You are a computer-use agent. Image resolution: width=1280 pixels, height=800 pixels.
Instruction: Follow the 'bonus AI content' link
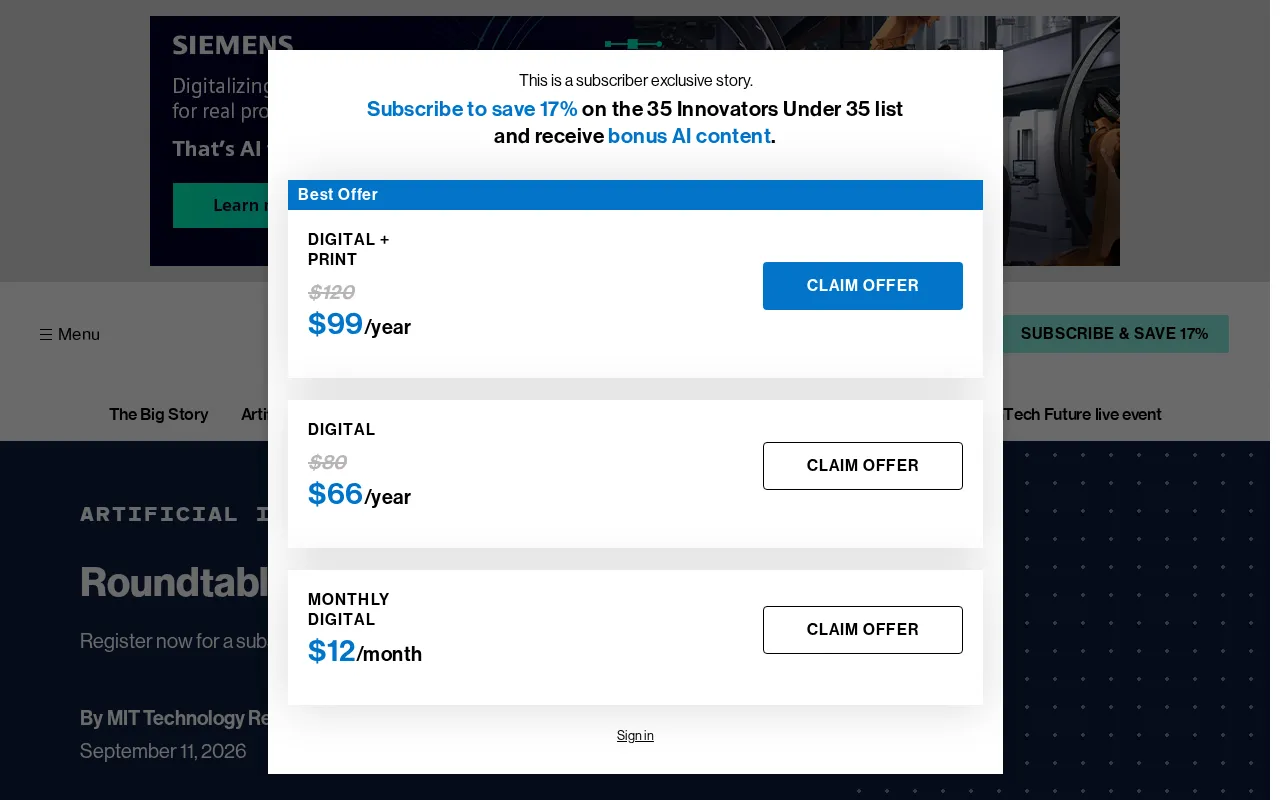pos(689,136)
